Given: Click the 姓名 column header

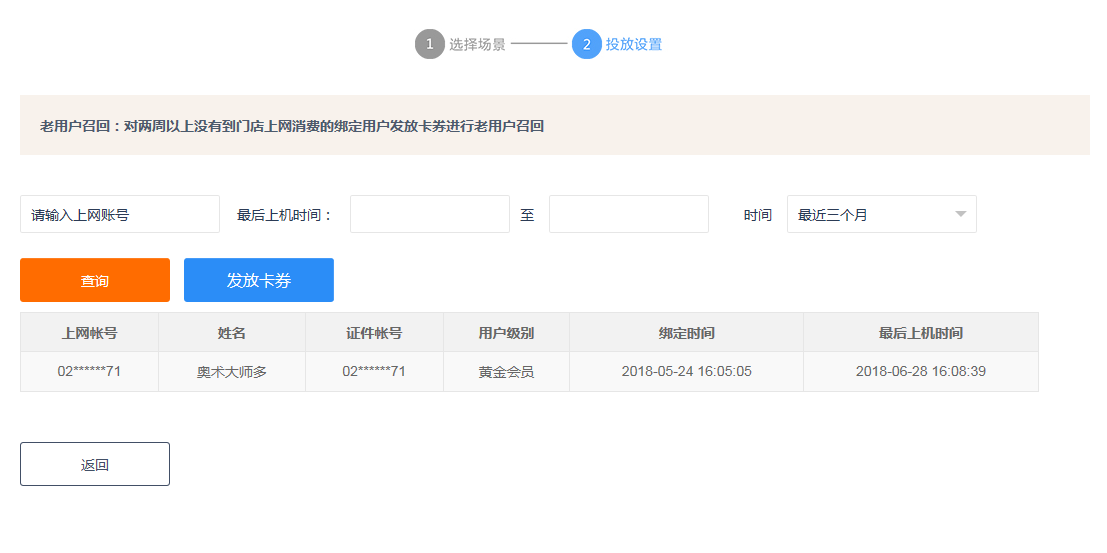Looking at the screenshot, I should 232,333.
